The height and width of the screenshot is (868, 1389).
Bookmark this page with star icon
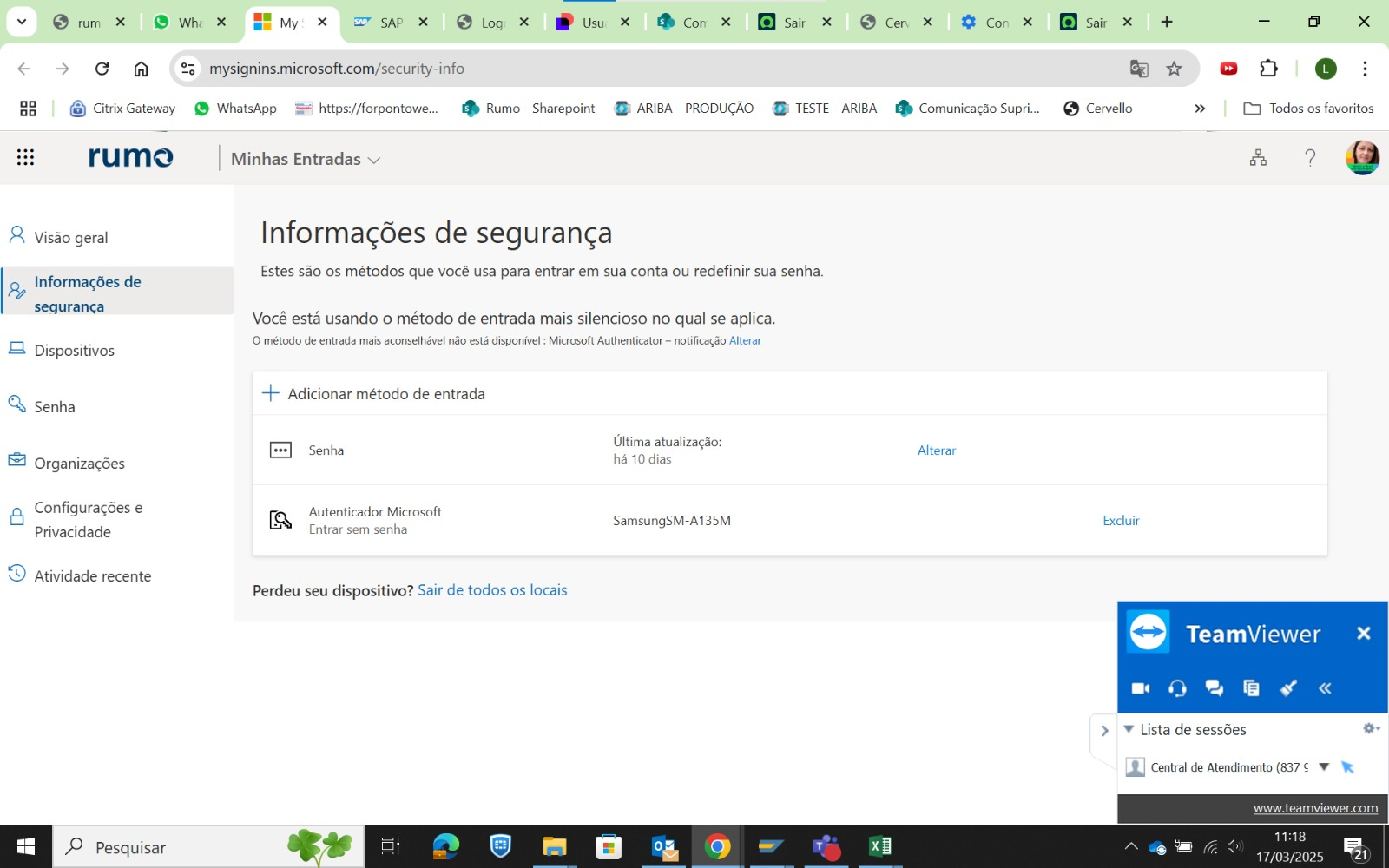pyautogui.click(x=1174, y=69)
